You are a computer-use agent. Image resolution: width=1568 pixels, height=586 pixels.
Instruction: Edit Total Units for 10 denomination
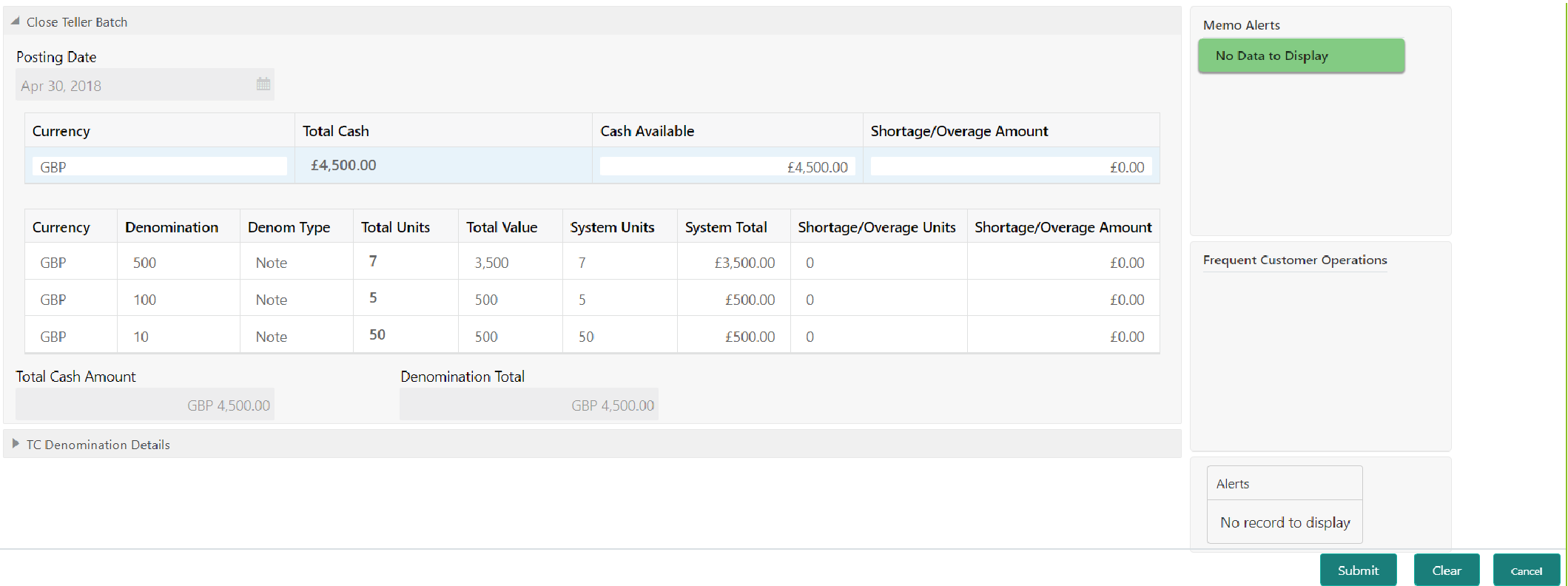click(406, 334)
